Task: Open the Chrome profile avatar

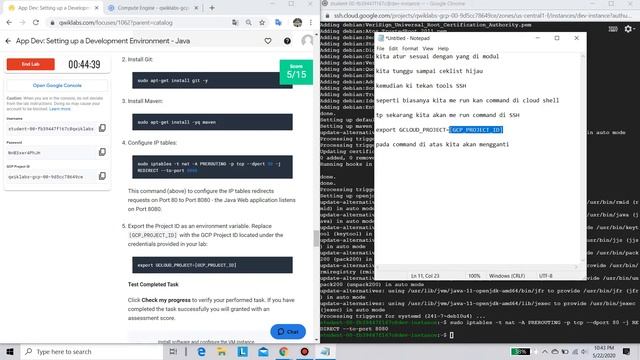Action: 297,22
